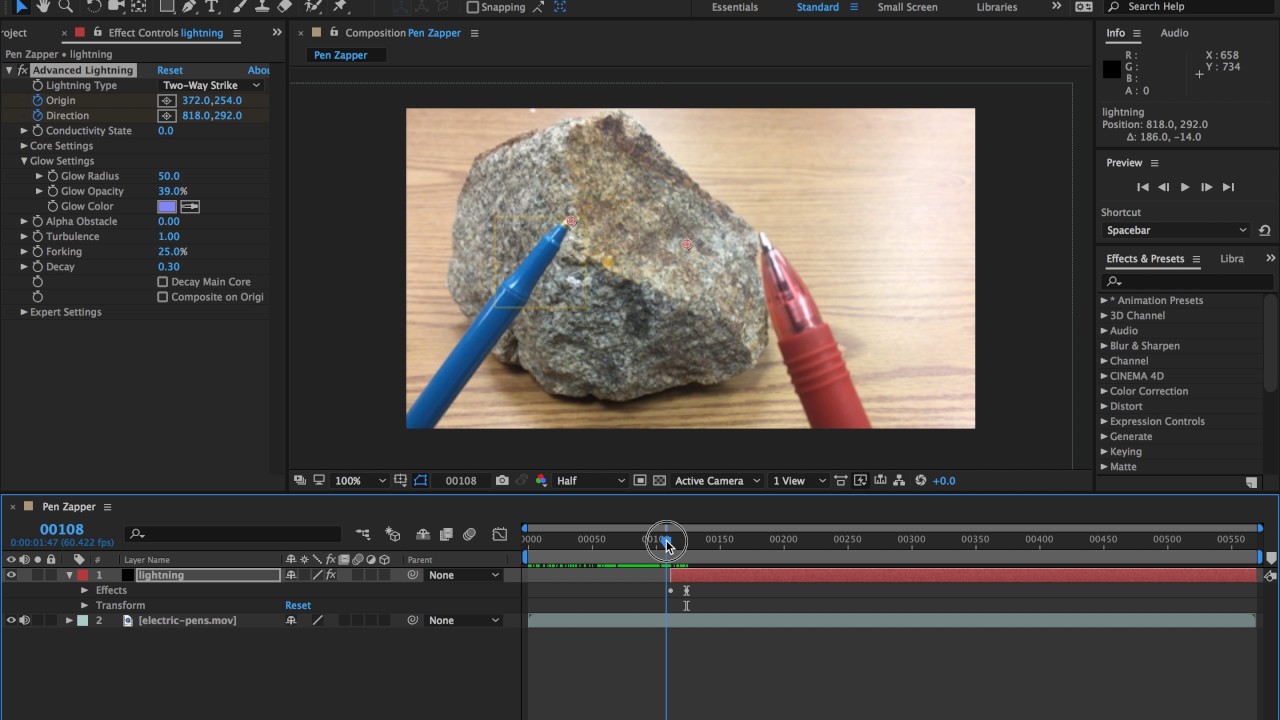Screen dimensions: 1280x720
Task: Open the Half resolution dropdown
Action: point(590,481)
